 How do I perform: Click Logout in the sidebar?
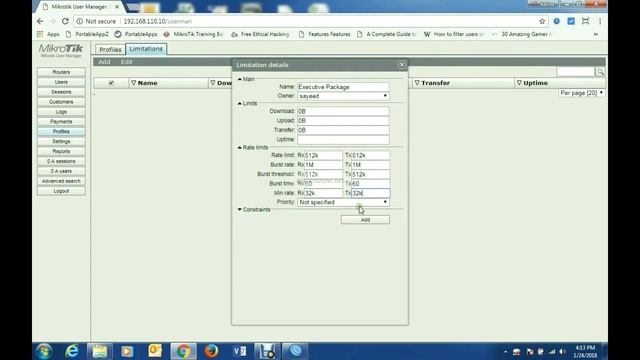point(61,191)
